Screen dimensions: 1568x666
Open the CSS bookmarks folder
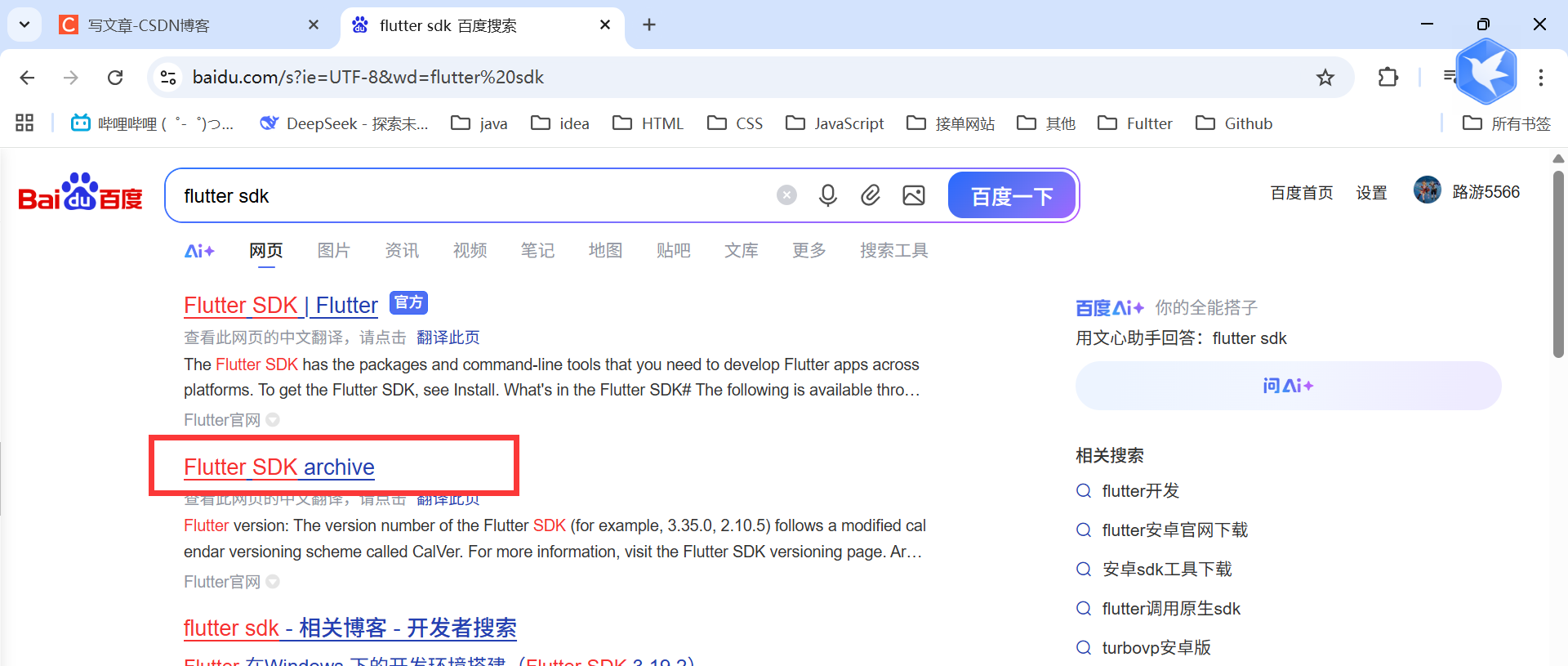click(x=735, y=123)
